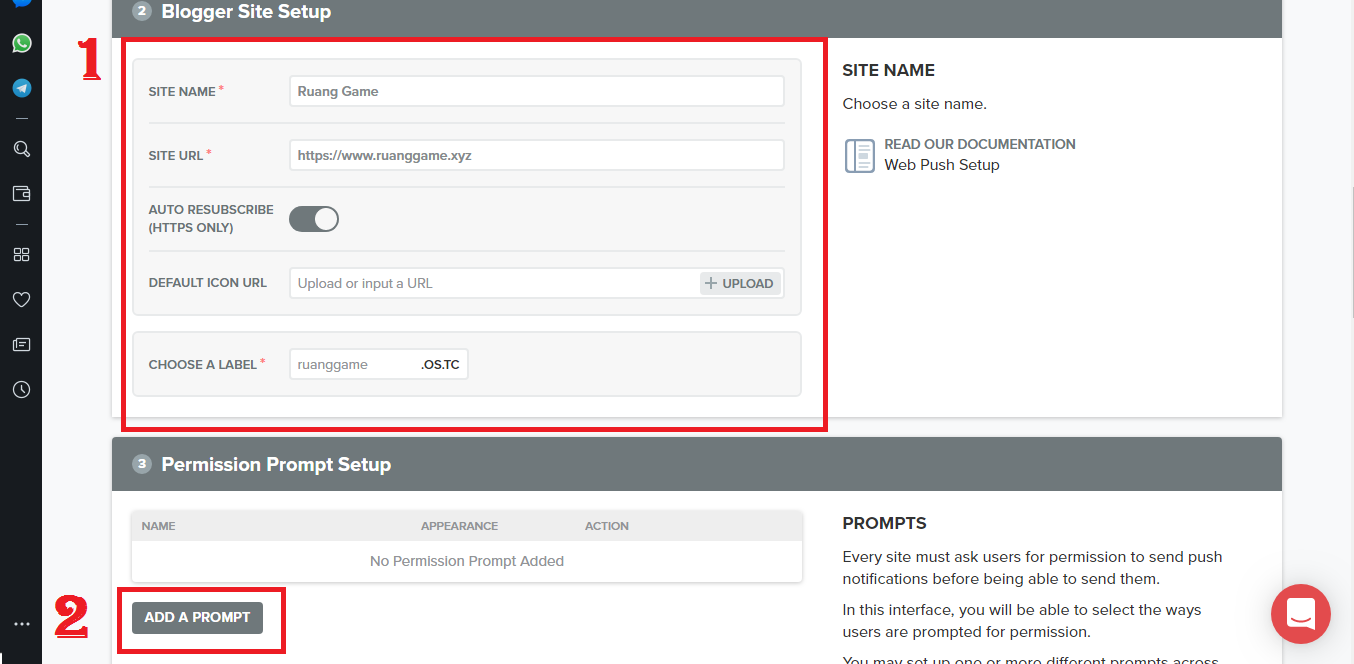Open the history clock icon
This screenshot has height=664, width=1354.
[x=21, y=389]
